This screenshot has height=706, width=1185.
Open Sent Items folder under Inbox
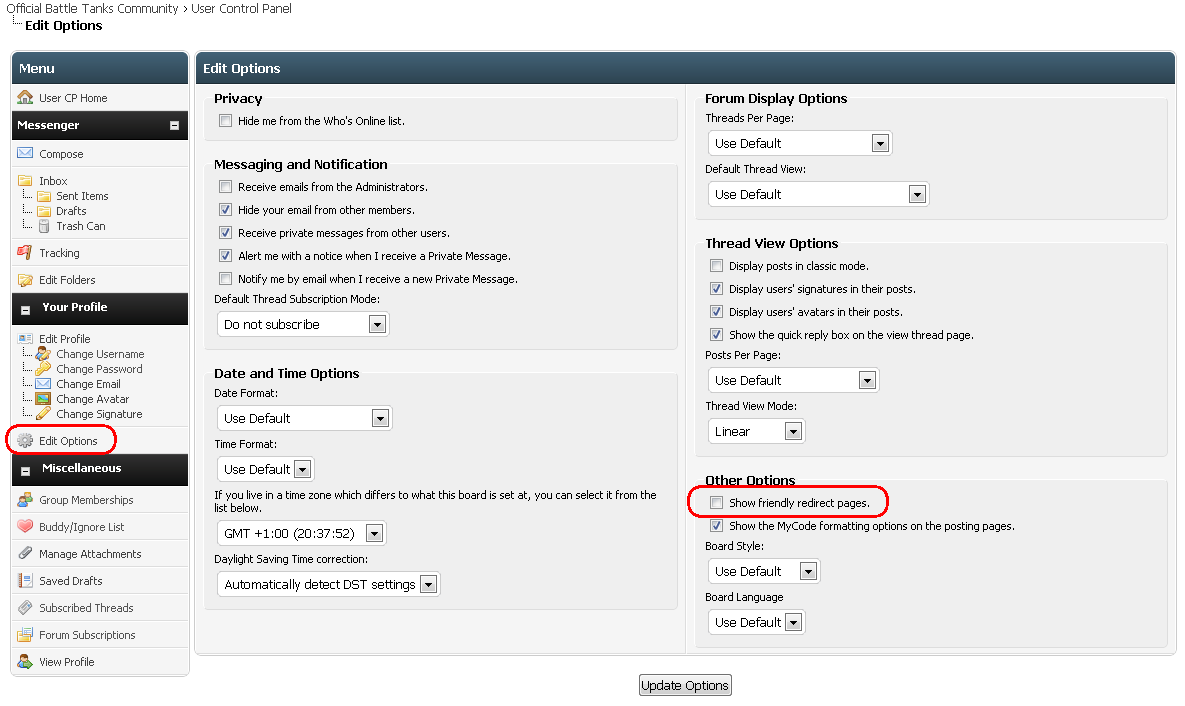coord(82,196)
